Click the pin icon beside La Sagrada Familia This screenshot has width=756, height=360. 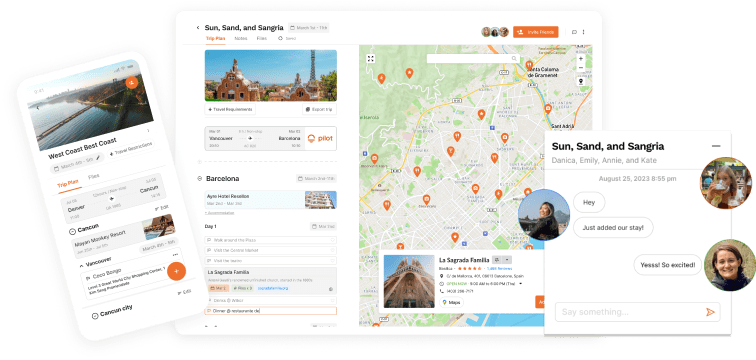(x=497, y=260)
